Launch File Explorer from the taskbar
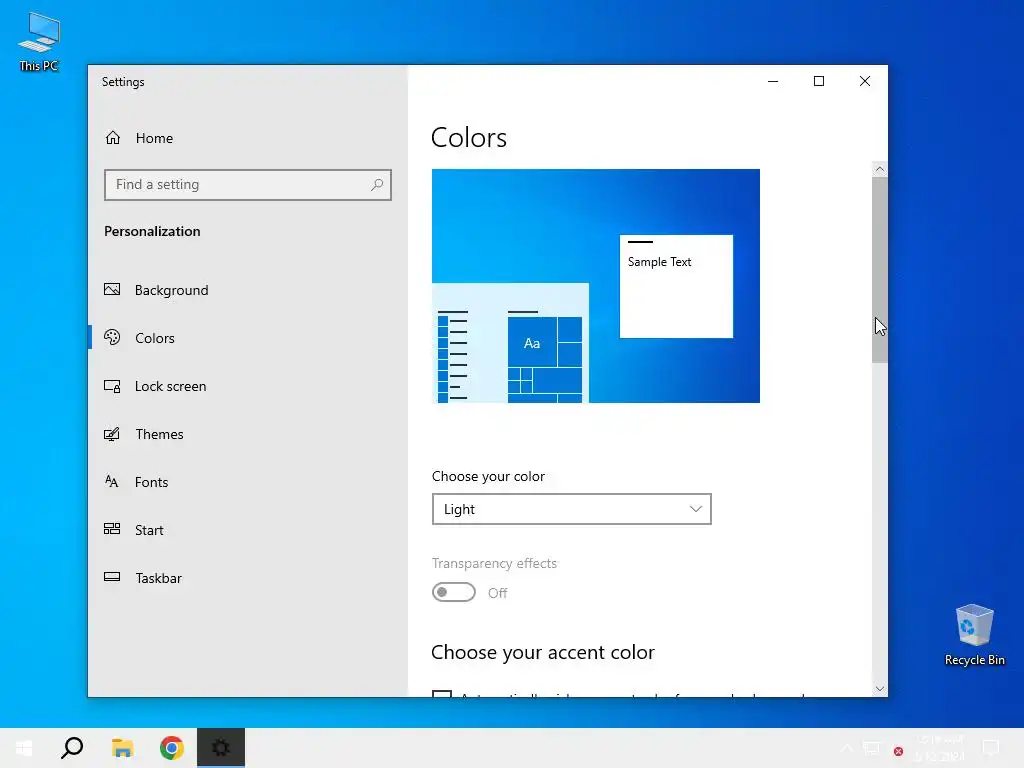The image size is (1024, 768). pyautogui.click(x=122, y=748)
